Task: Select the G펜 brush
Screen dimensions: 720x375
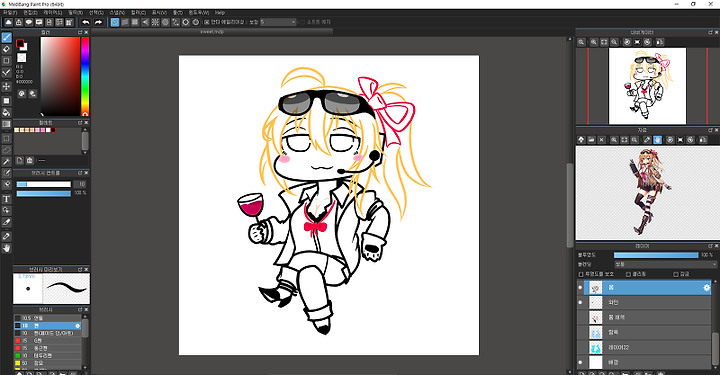Action: point(48,341)
